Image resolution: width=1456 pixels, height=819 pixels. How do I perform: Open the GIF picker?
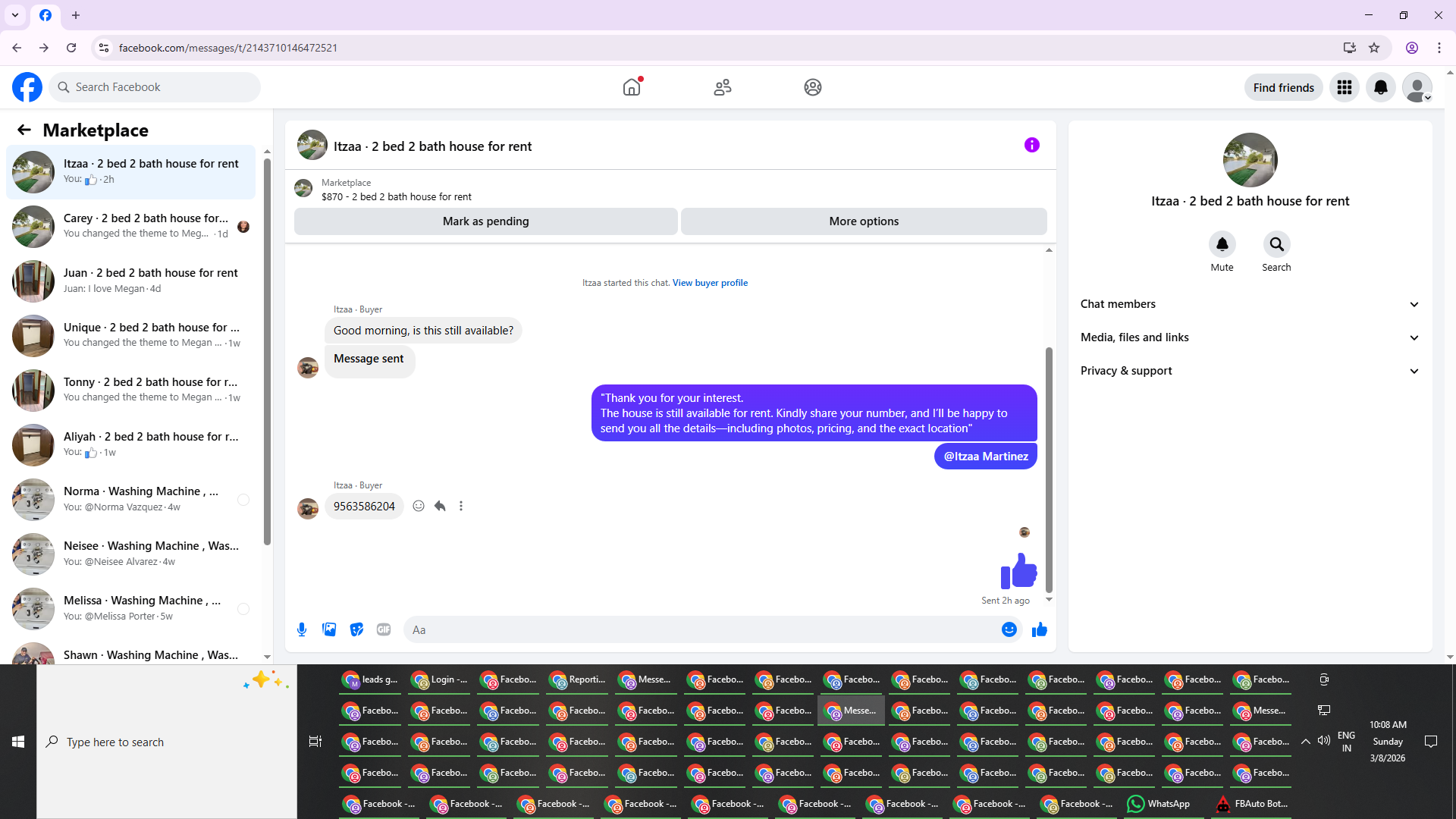tap(384, 629)
